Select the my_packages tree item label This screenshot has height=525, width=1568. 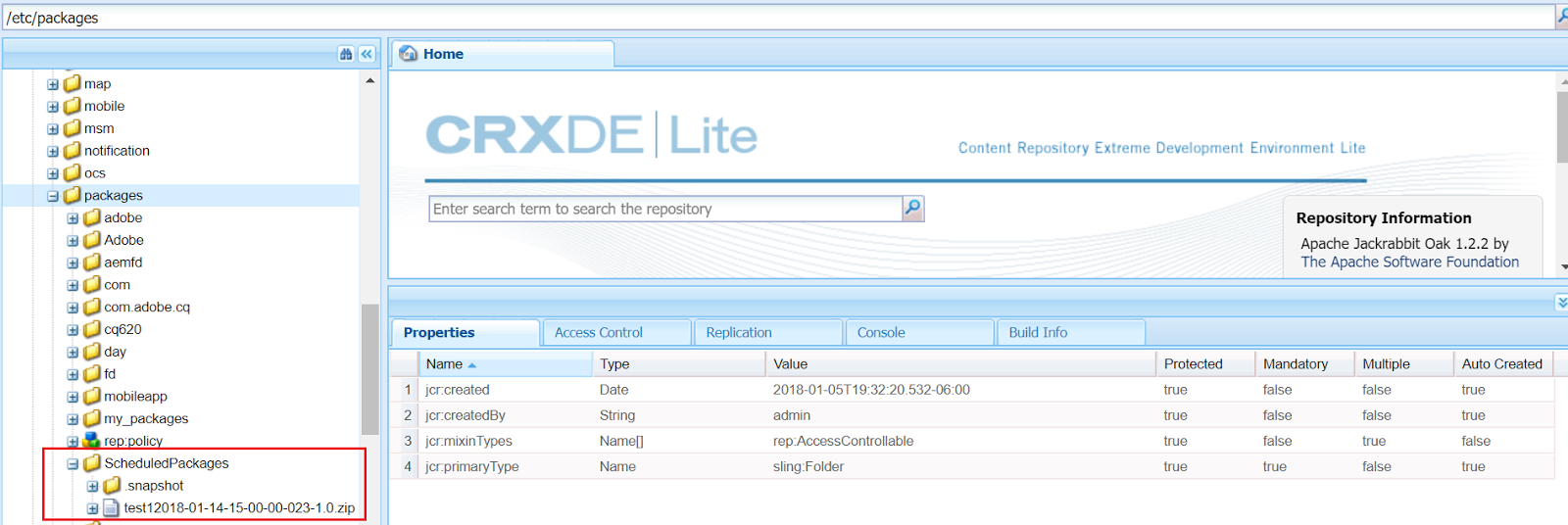146,418
